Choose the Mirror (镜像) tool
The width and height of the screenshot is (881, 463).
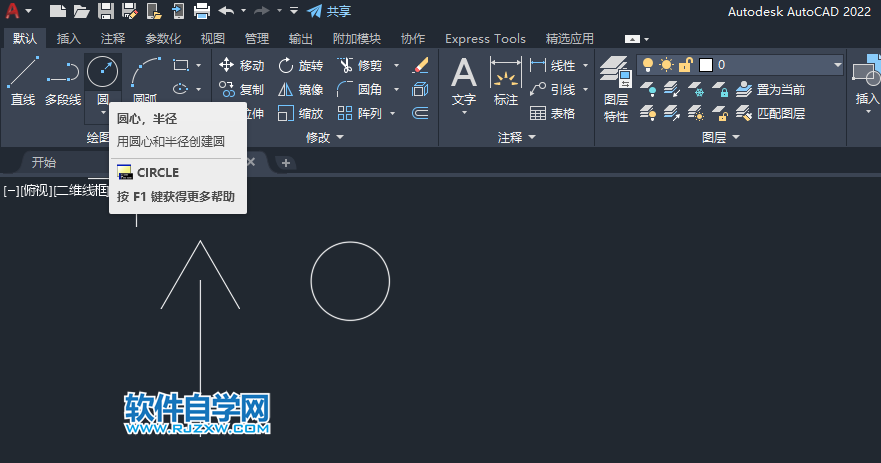click(301, 89)
